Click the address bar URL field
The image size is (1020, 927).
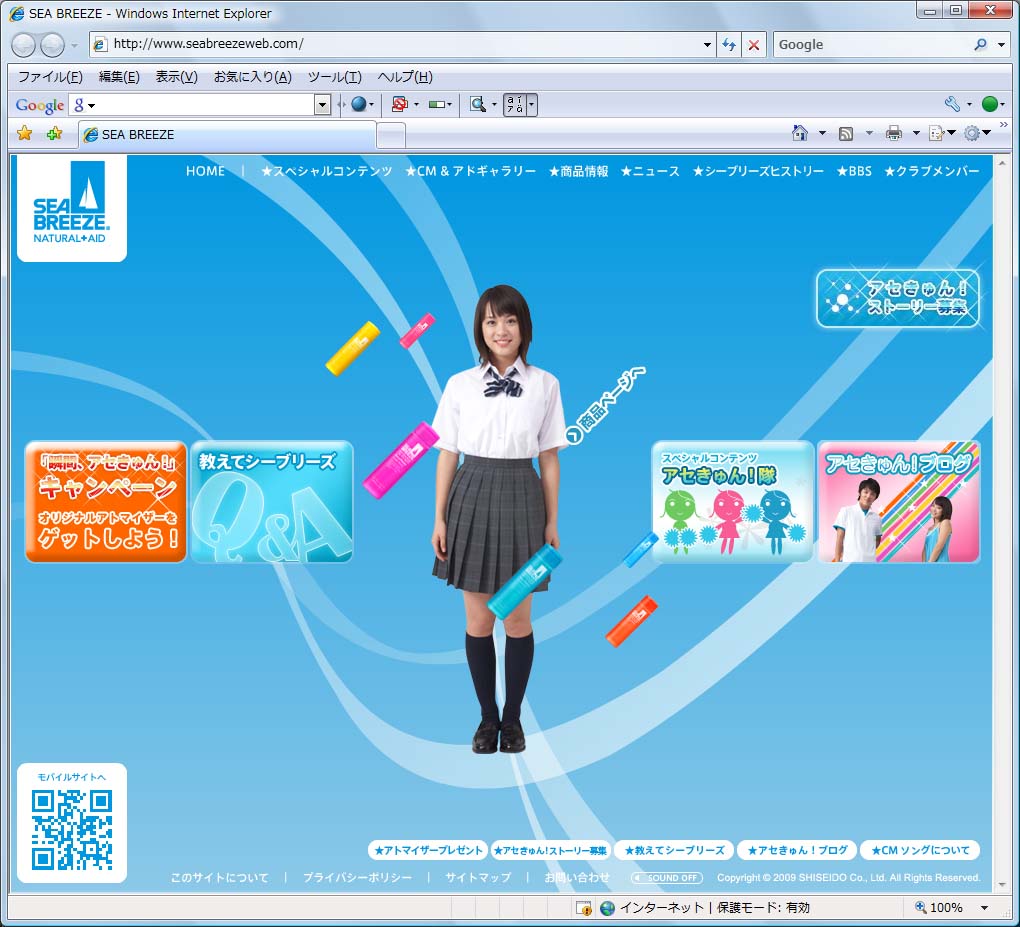403,44
